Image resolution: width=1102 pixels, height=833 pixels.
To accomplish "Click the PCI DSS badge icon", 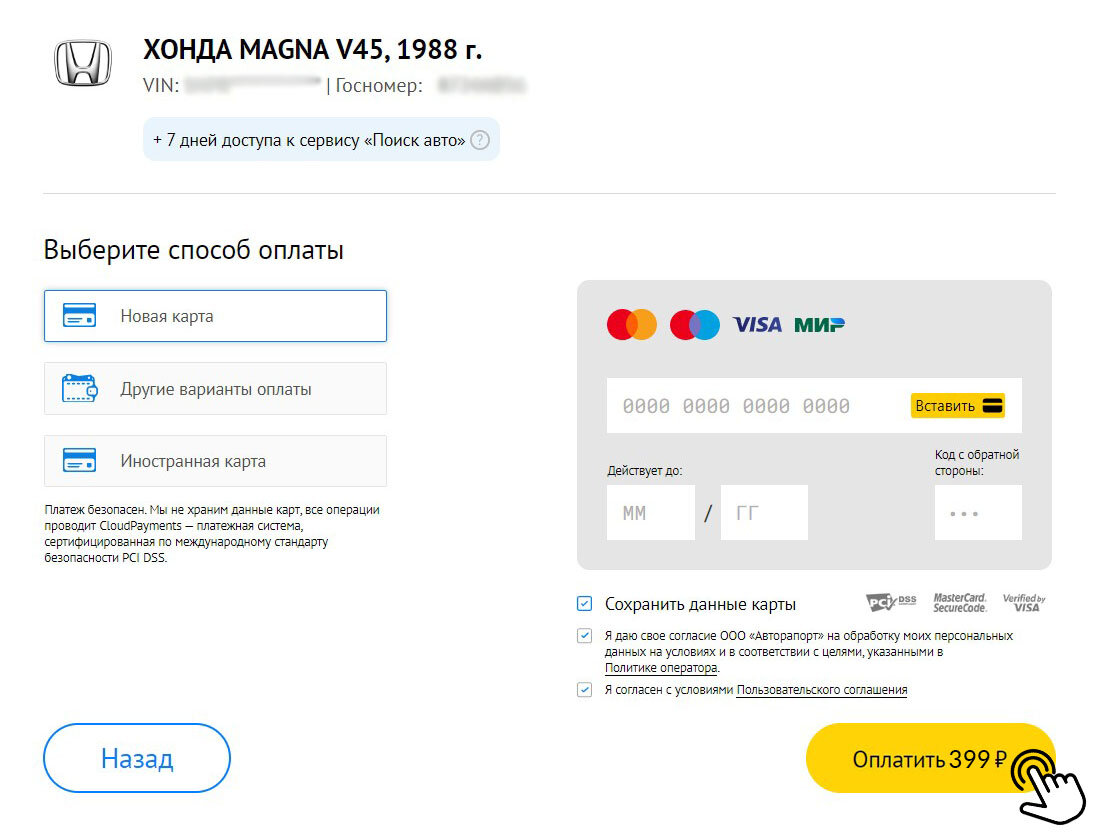I will tap(891, 602).
